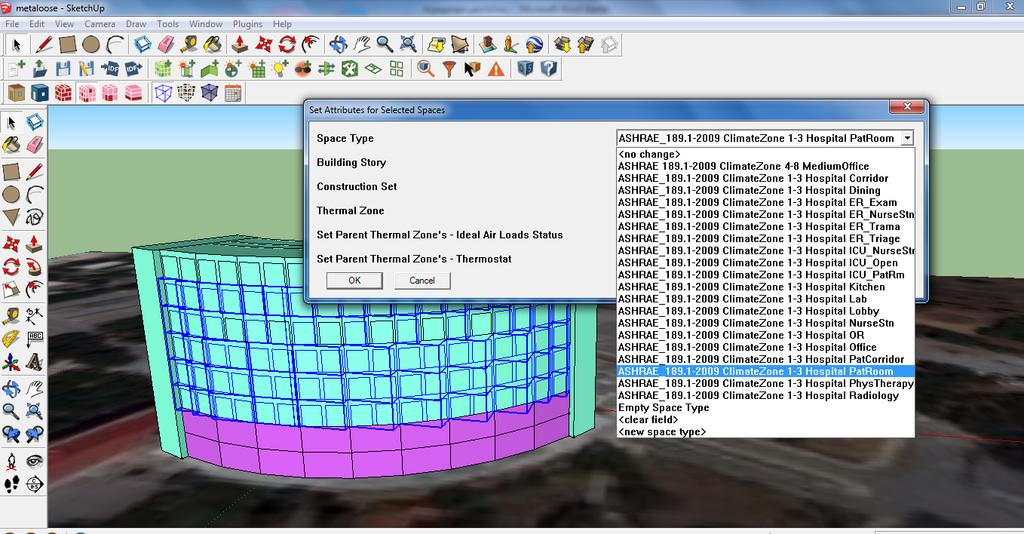Click the blue wireframe cube icon
The image size is (1024, 534).
coord(163,93)
